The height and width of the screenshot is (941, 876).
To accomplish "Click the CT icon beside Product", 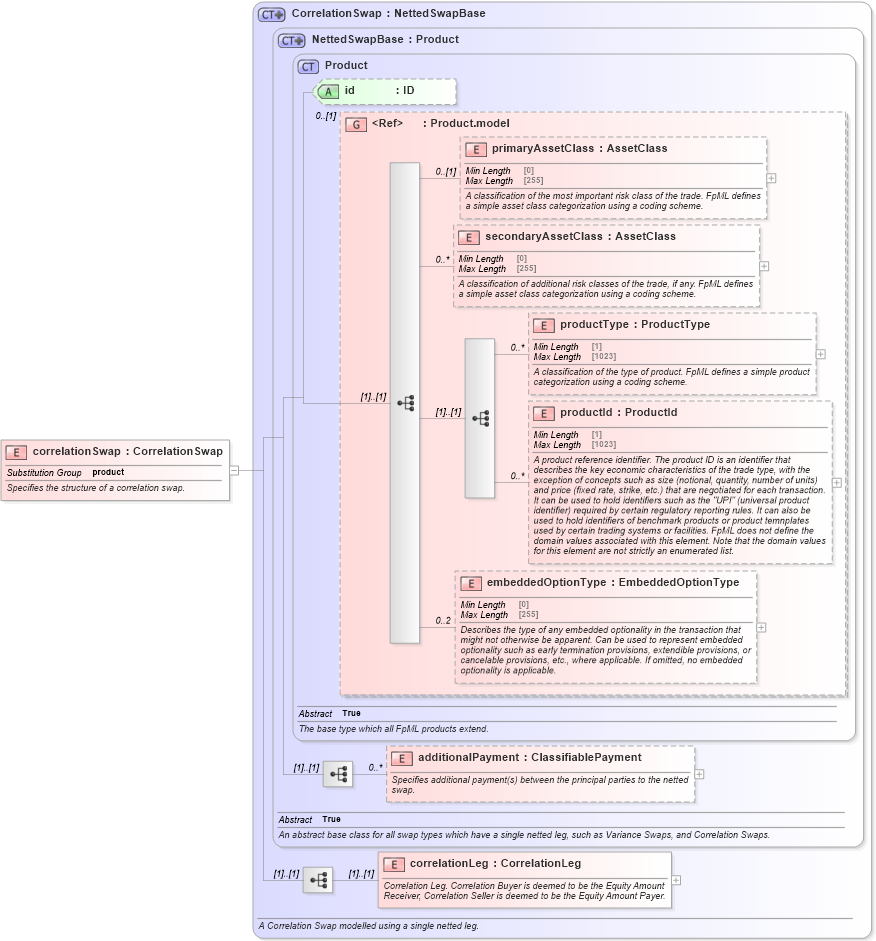I will tap(306, 65).
